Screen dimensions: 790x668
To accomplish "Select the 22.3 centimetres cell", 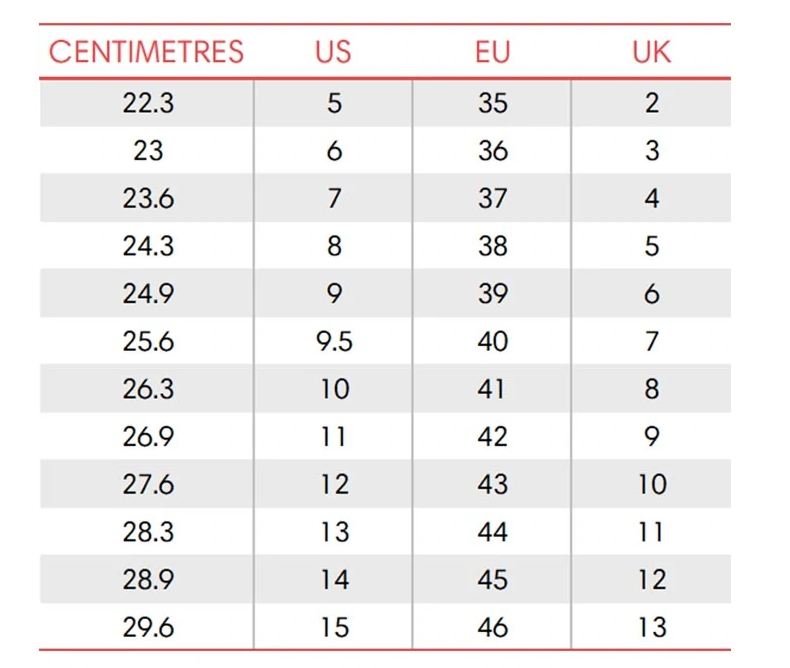I will tap(148, 103).
